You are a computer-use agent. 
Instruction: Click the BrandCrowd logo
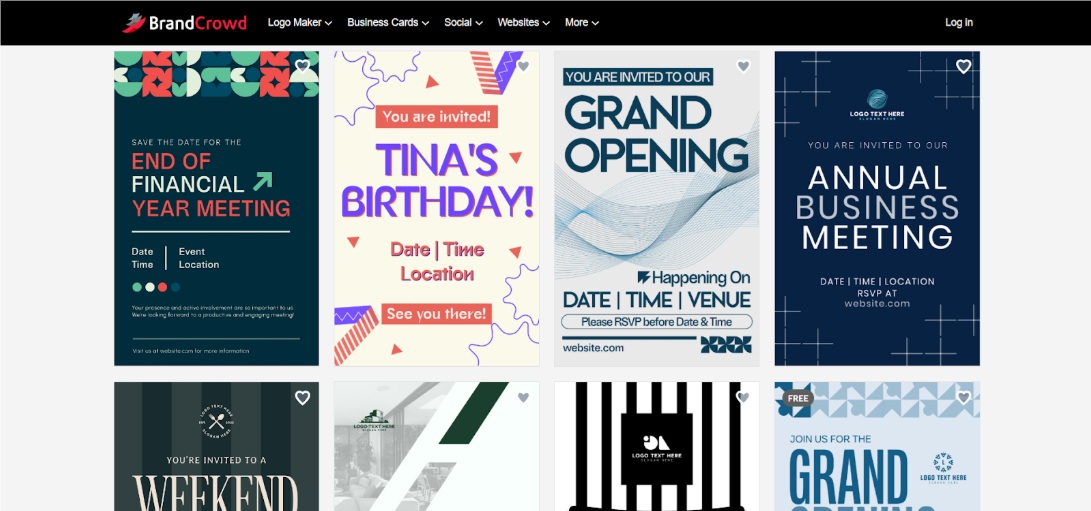(x=184, y=22)
